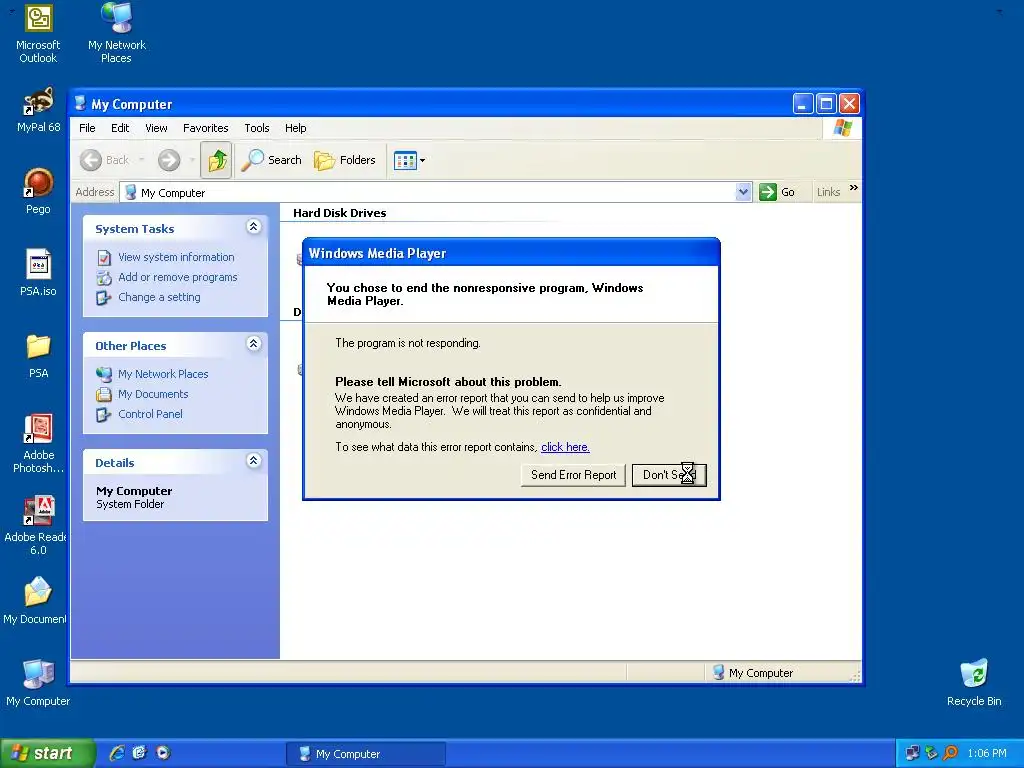Open the Edit menu
Viewport: 1024px width, 768px height.
tap(120, 128)
